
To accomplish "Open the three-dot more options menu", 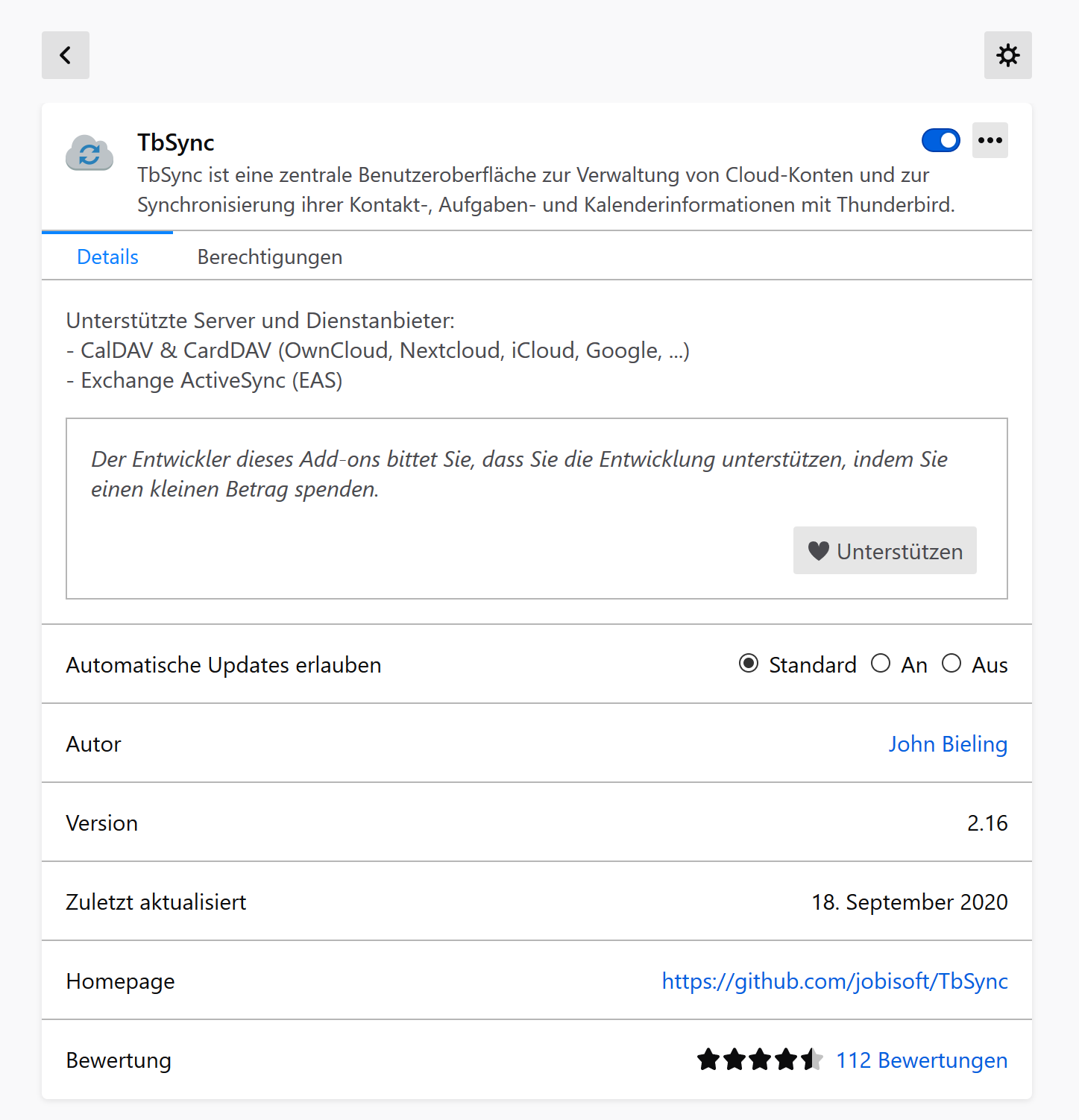I will pyautogui.click(x=990, y=140).
